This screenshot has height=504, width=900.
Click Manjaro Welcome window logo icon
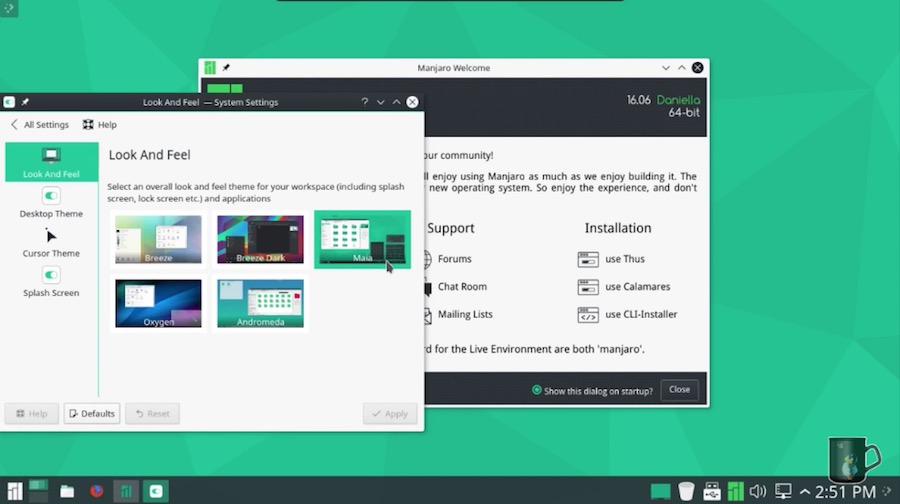210,68
